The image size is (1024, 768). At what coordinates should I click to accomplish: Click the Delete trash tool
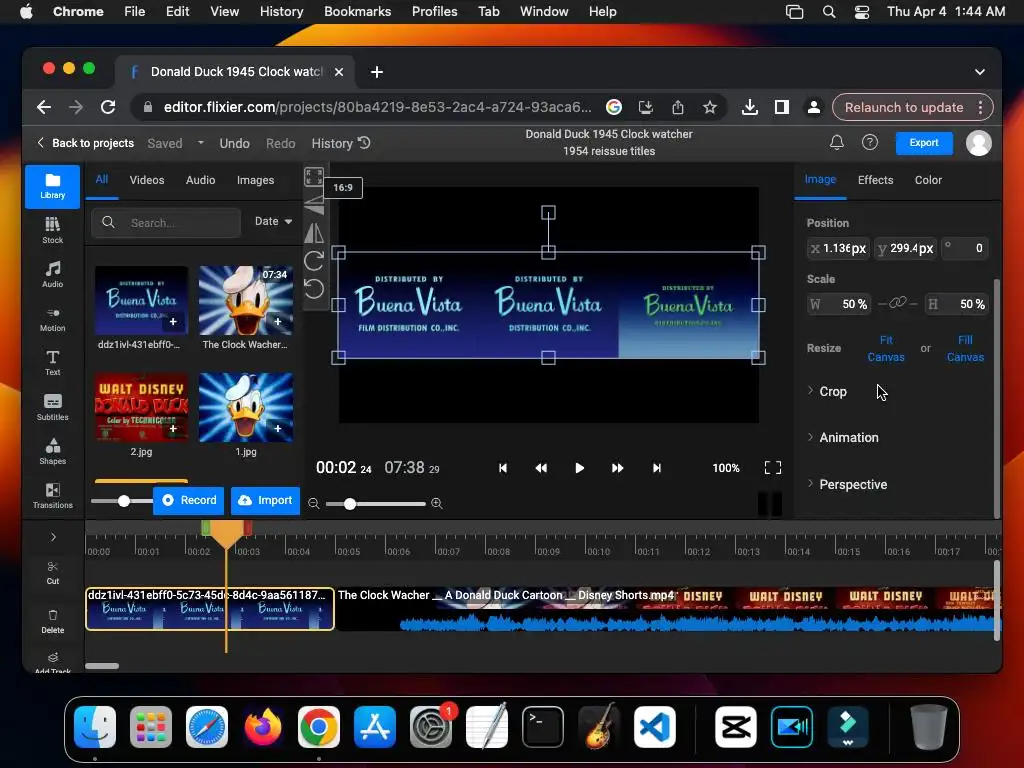(x=52, y=621)
